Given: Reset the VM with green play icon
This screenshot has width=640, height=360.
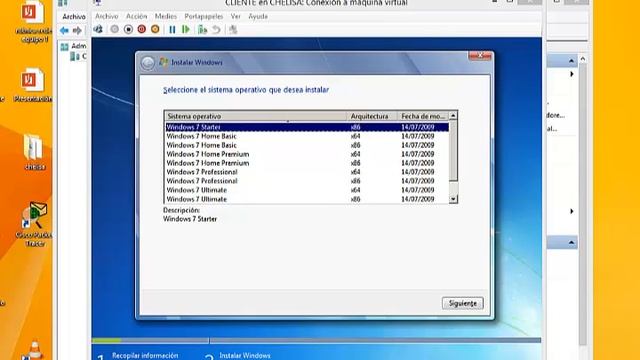Looking at the screenshot, I should (186, 29).
